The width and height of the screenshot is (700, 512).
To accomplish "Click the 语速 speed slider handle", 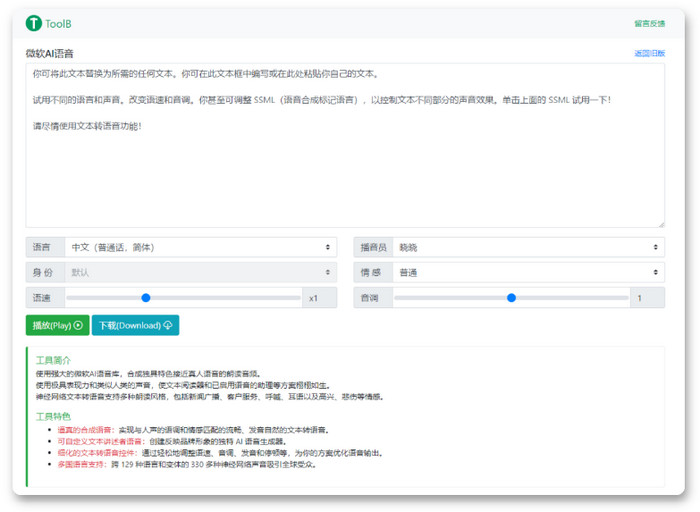I will 146,298.
